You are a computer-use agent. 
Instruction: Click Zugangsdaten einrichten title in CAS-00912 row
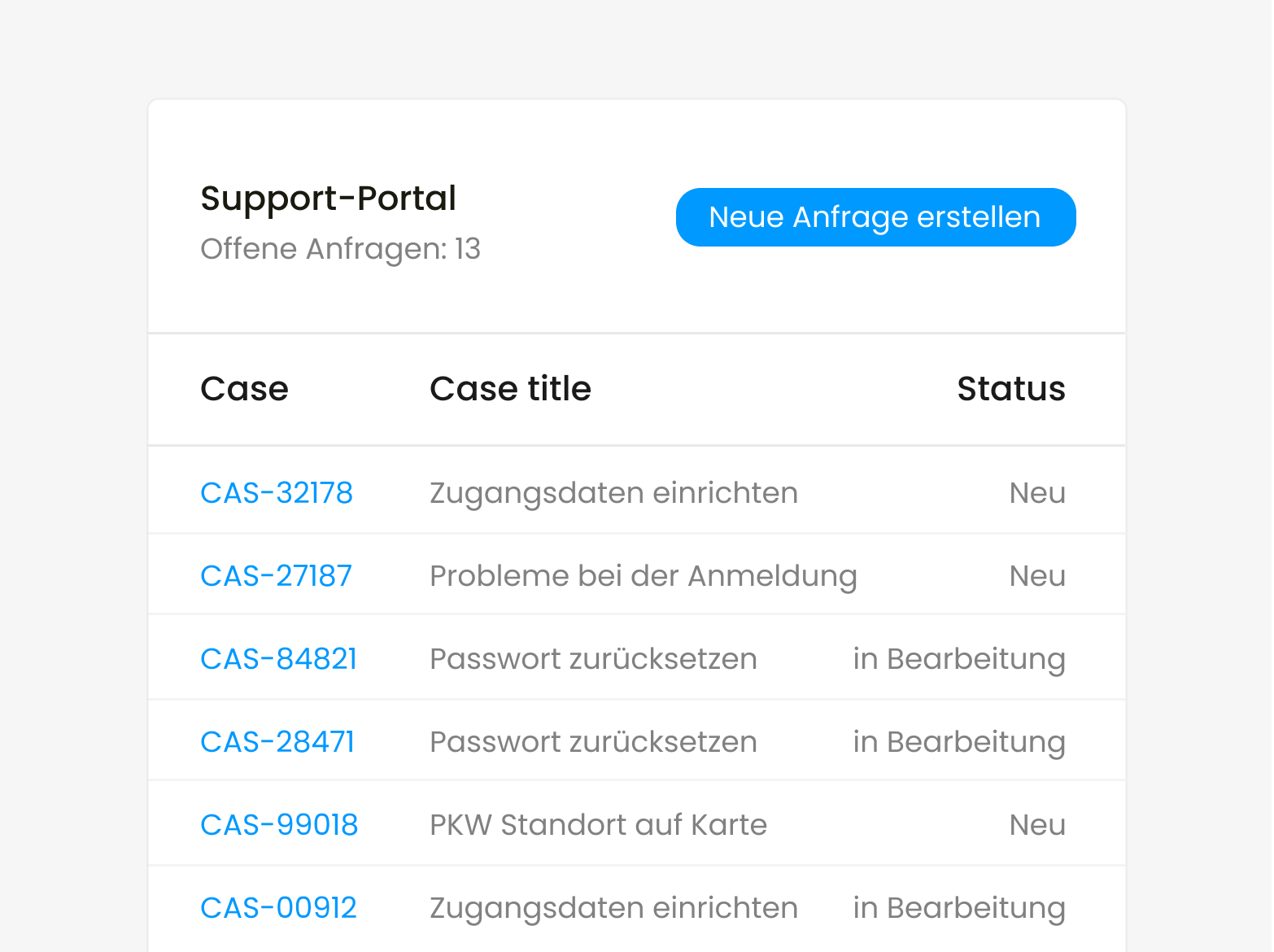tap(614, 908)
